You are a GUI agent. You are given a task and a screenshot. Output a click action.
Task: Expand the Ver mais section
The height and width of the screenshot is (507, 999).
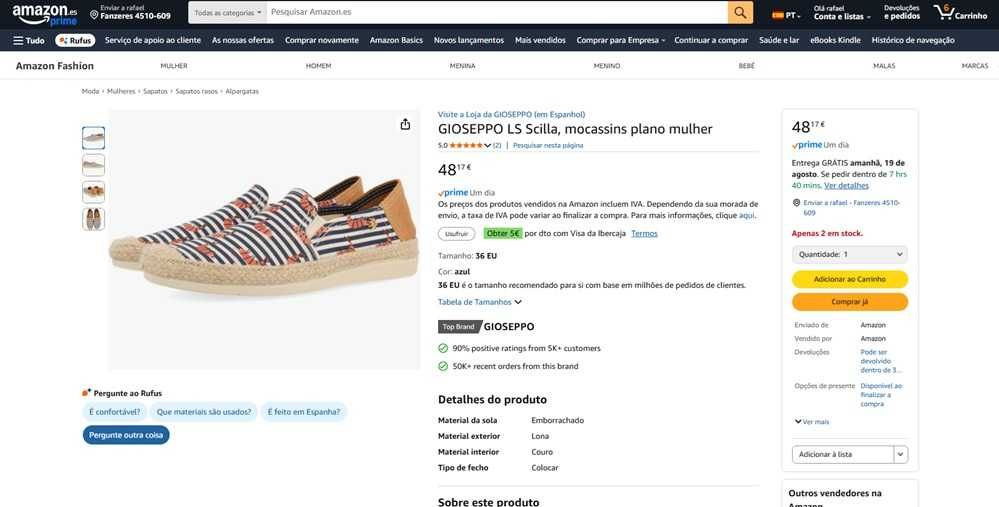(x=812, y=422)
